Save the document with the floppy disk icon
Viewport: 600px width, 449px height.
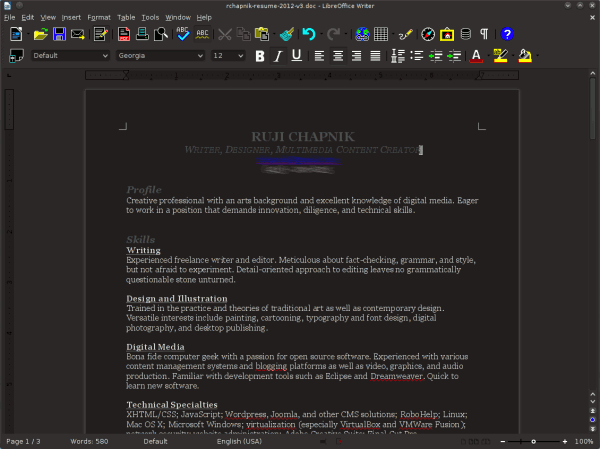pos(59,34)
